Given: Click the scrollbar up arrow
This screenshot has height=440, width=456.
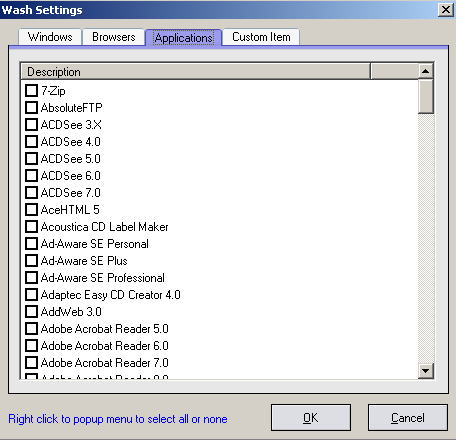Looking at the screenshot, I should [x=426, y=71].
